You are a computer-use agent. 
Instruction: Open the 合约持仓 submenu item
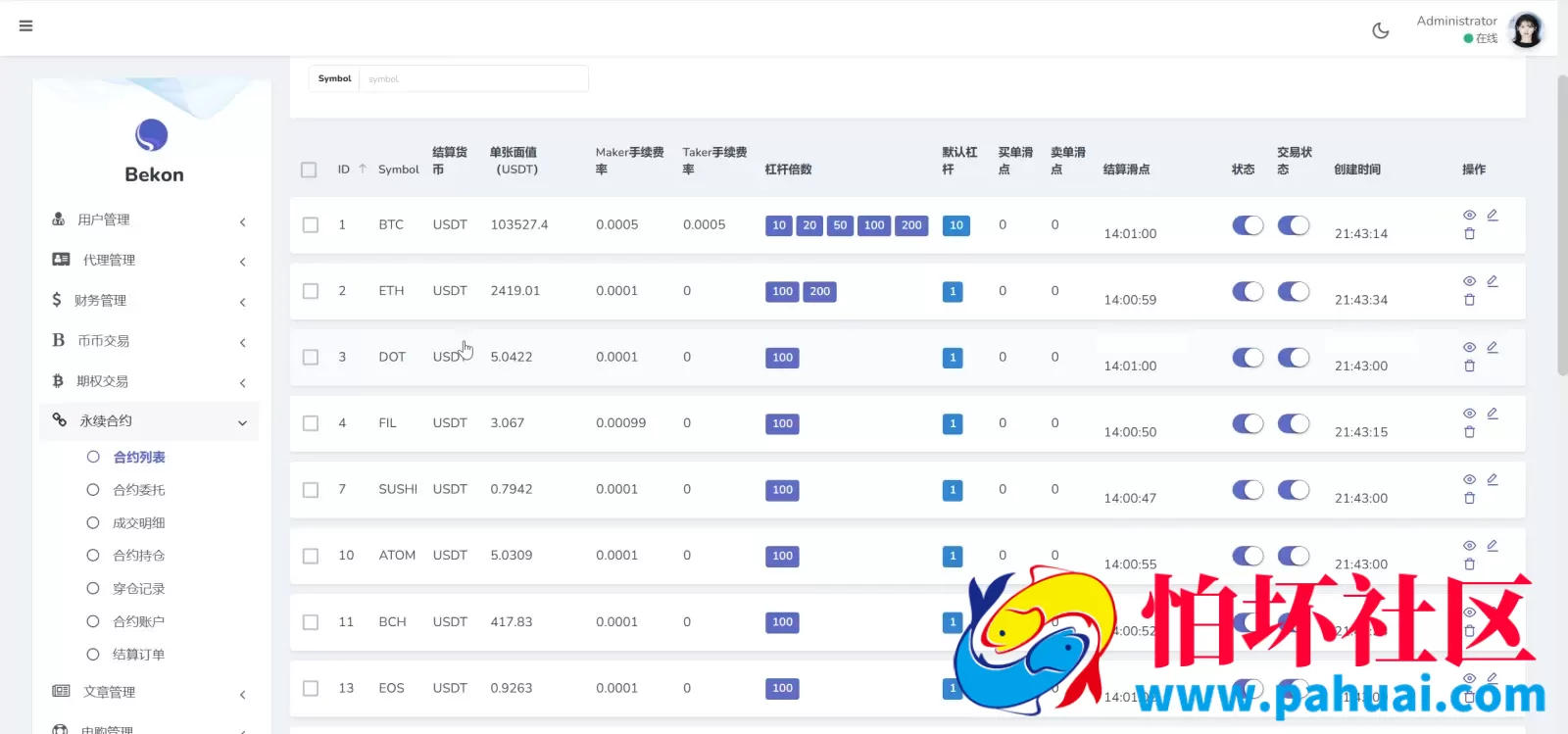(x=139, y=556)
